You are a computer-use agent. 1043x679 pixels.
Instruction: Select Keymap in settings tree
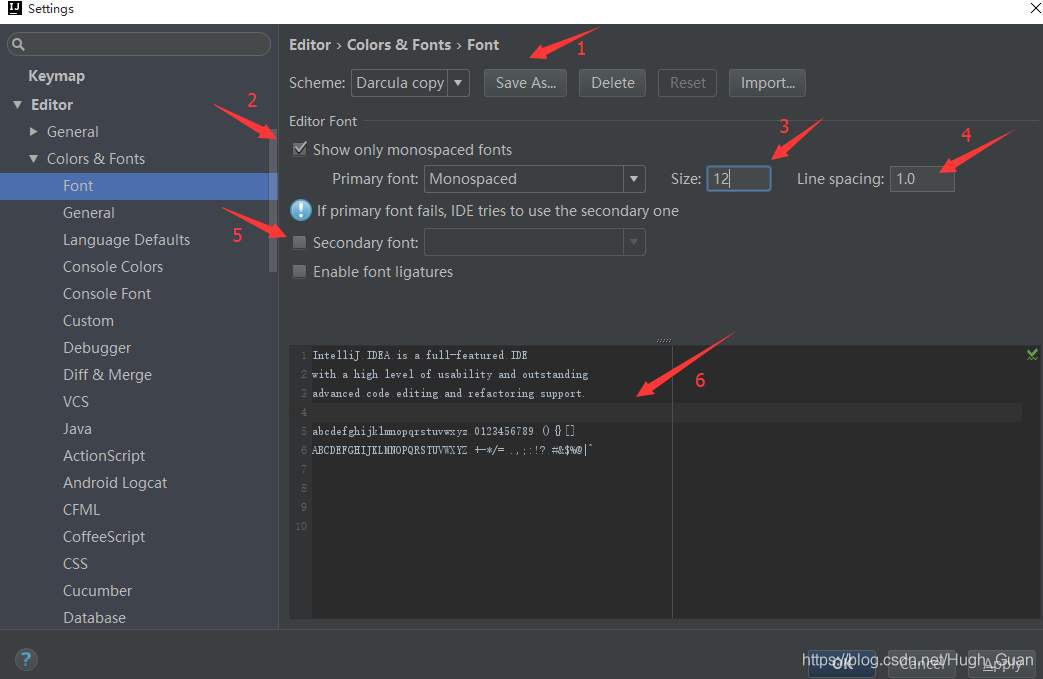[57, 76]
